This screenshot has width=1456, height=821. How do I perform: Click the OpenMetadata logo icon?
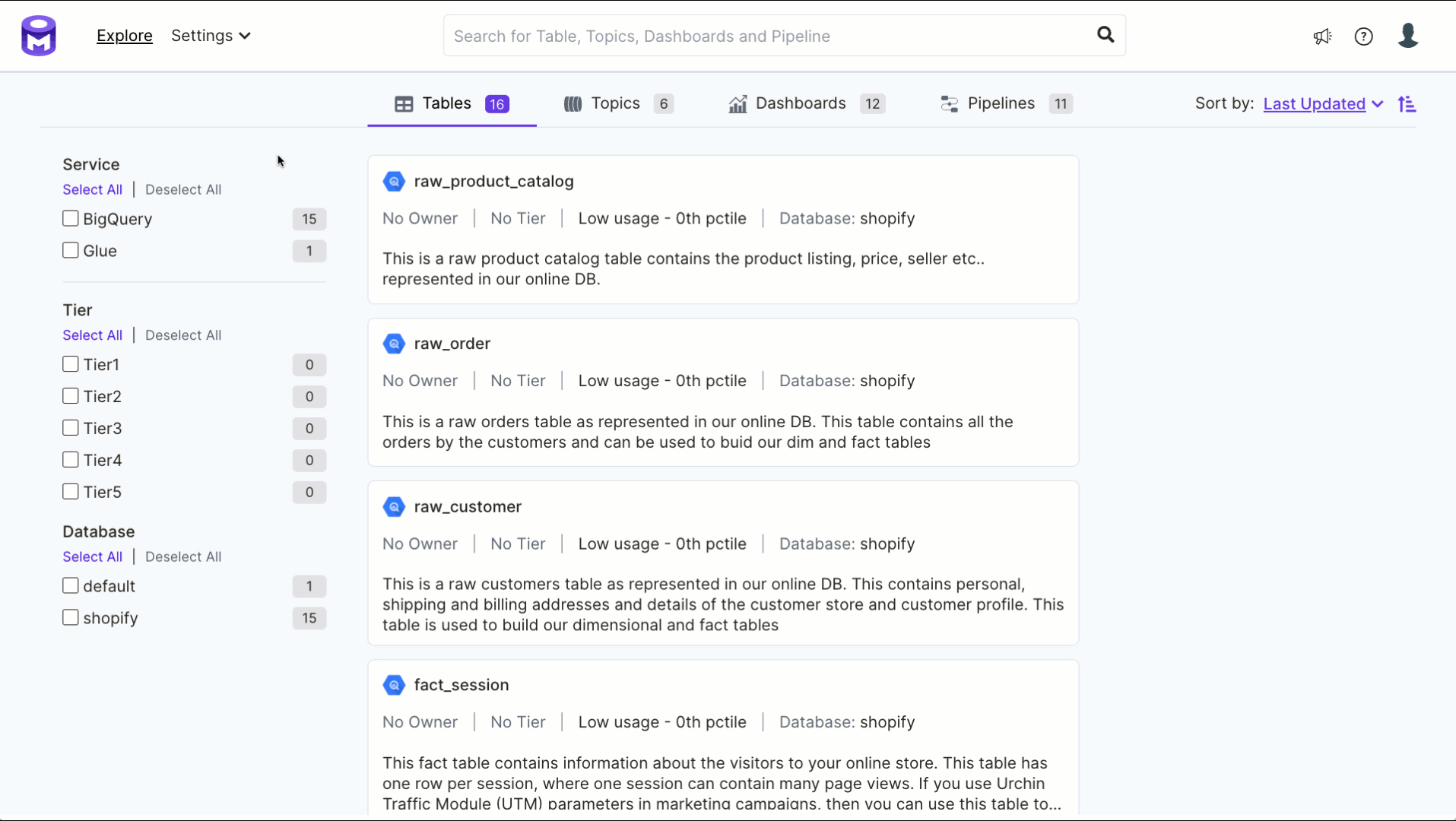point(39,36)
